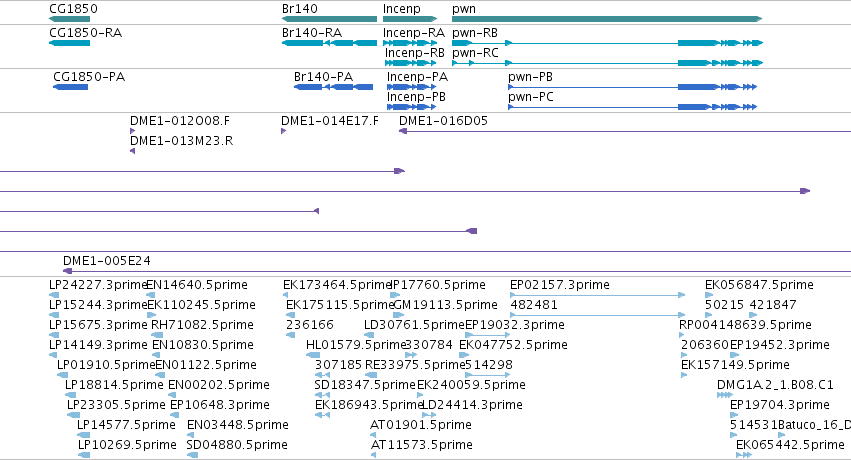Click the DMG1A.2_1.B08.C1 label
851x460 pixels.
[x=775, y=385]
